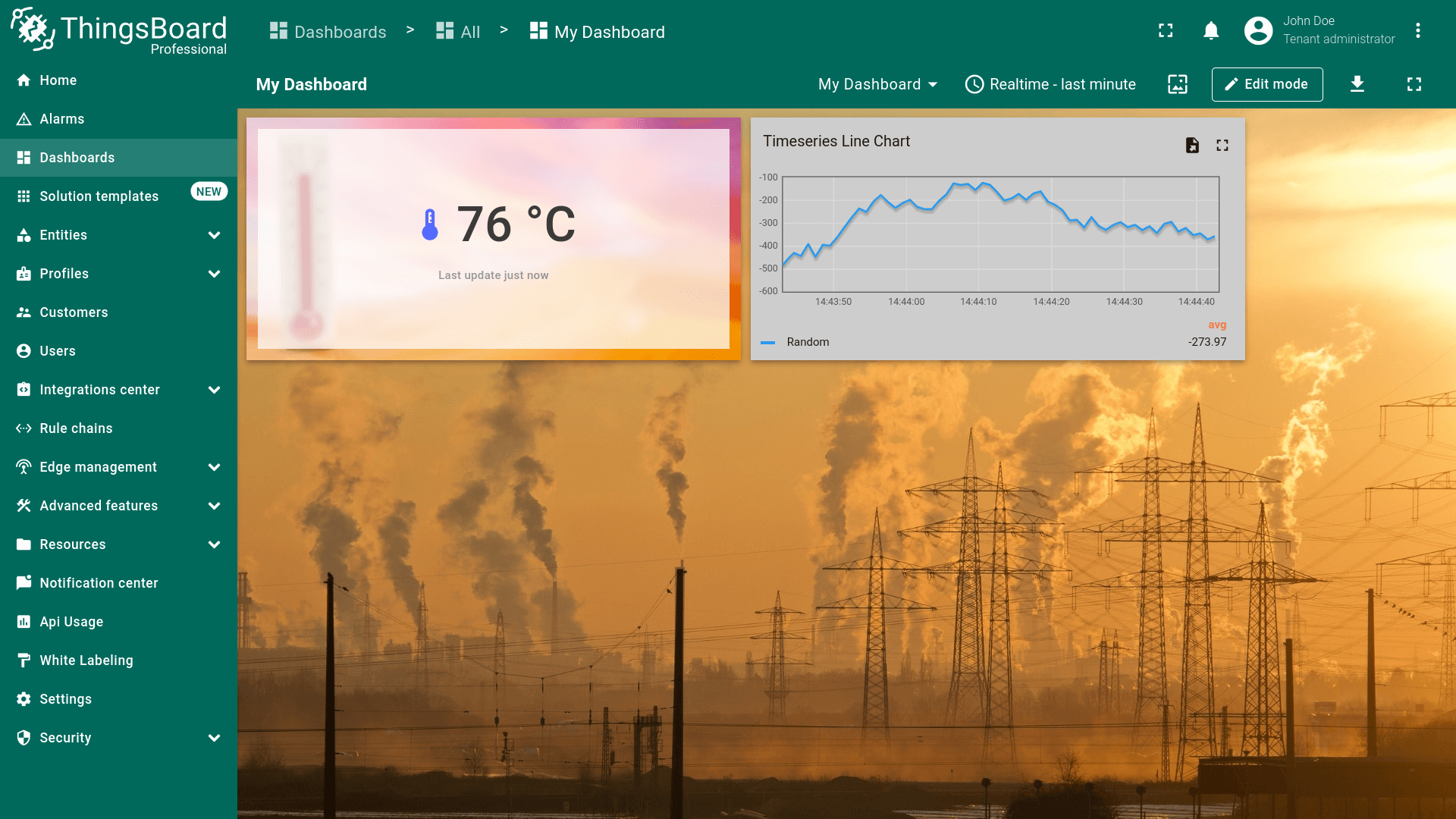This screenshot has height=819, width=1456.
Task: Expand the Profiles submenu chevron
Action: [x=214, y=274]
